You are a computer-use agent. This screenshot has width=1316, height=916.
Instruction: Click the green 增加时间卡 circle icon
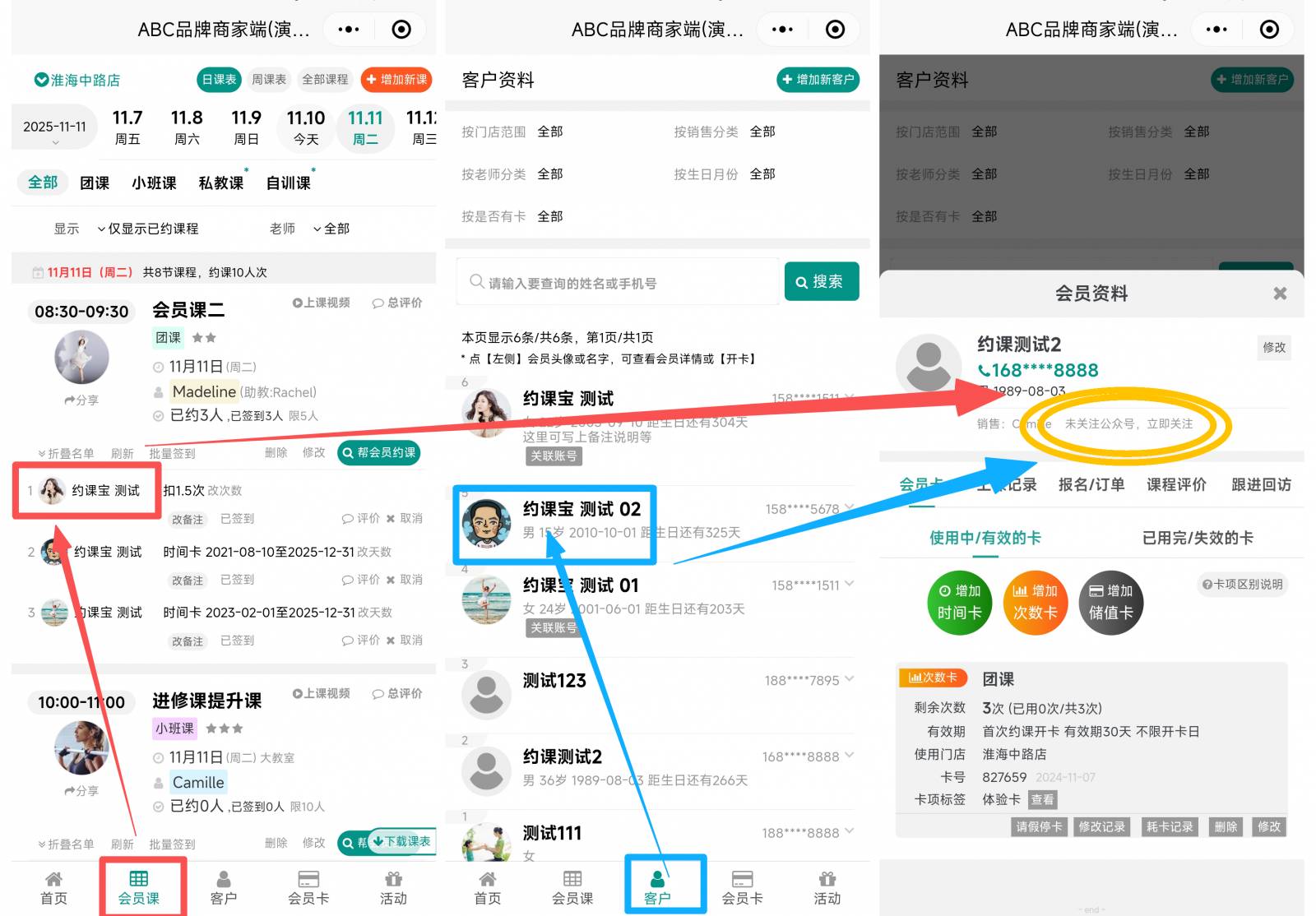[960, 603]
